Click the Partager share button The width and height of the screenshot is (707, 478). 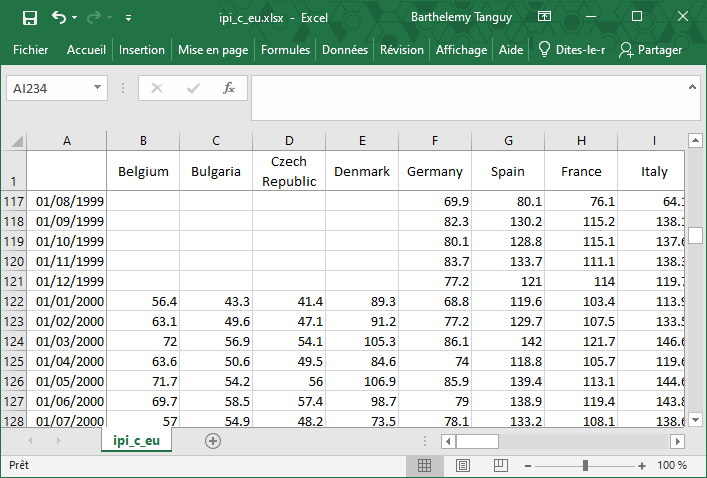click(650, 50)
